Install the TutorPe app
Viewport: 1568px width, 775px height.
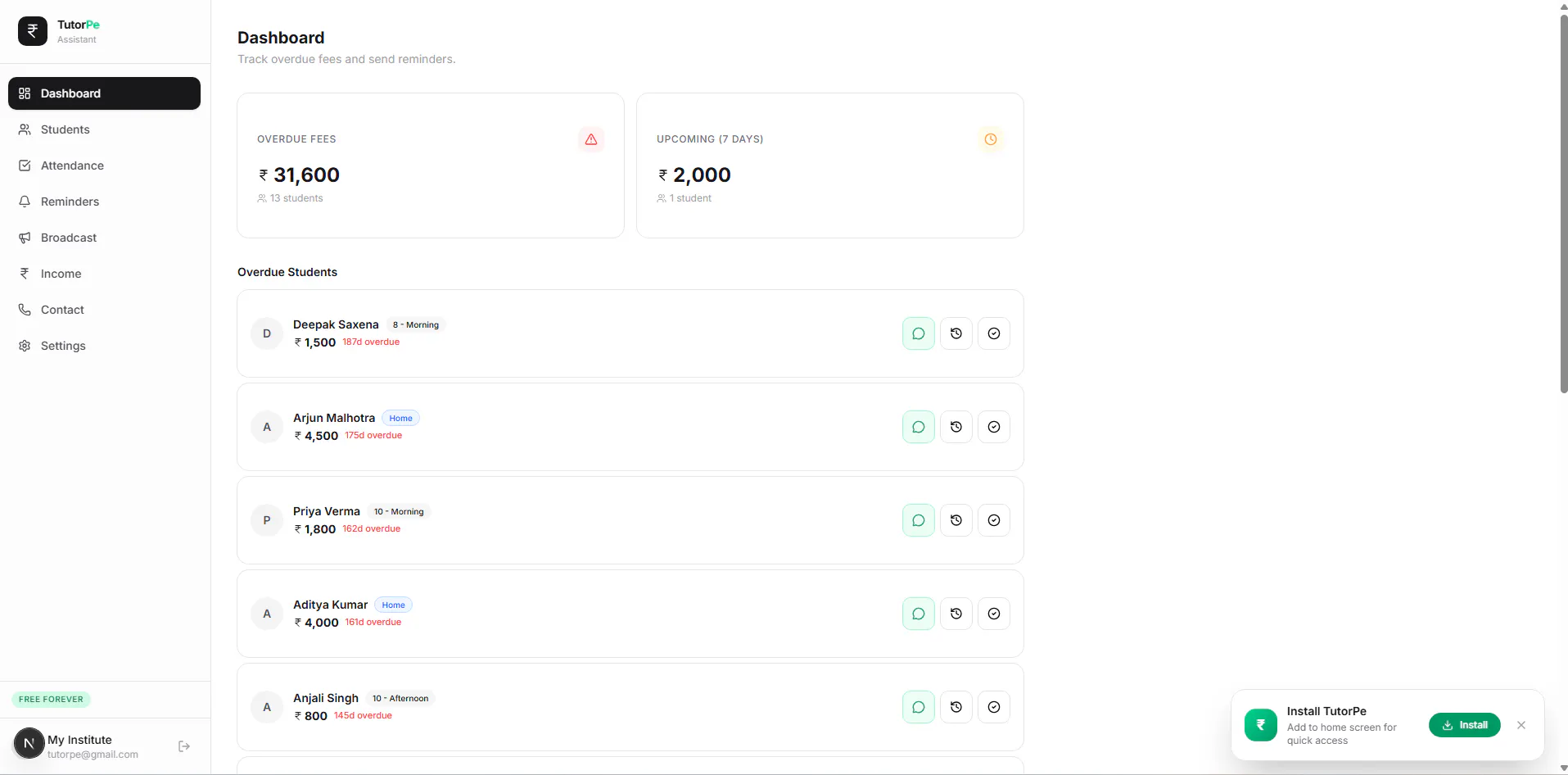tap(1464, 725)
